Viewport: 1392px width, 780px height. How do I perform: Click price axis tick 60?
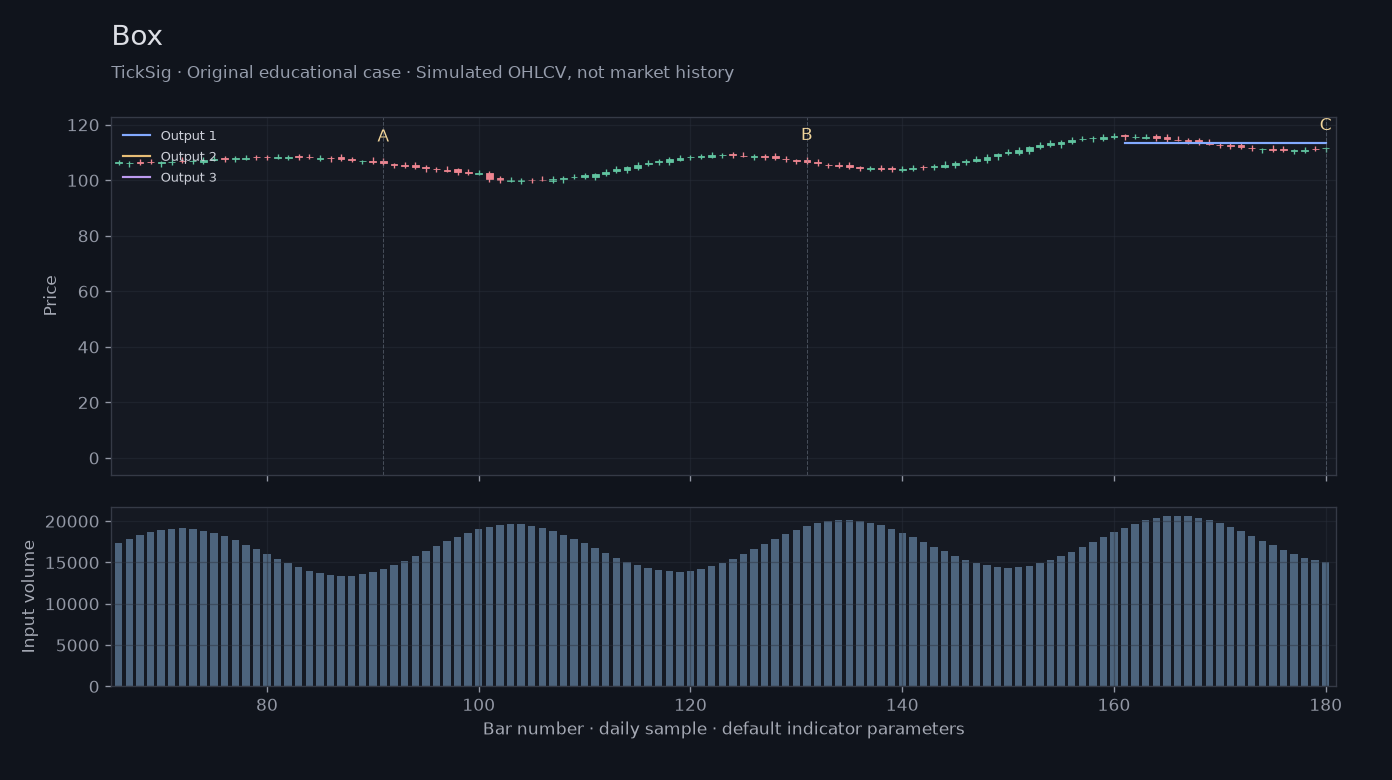click(88, 292)
